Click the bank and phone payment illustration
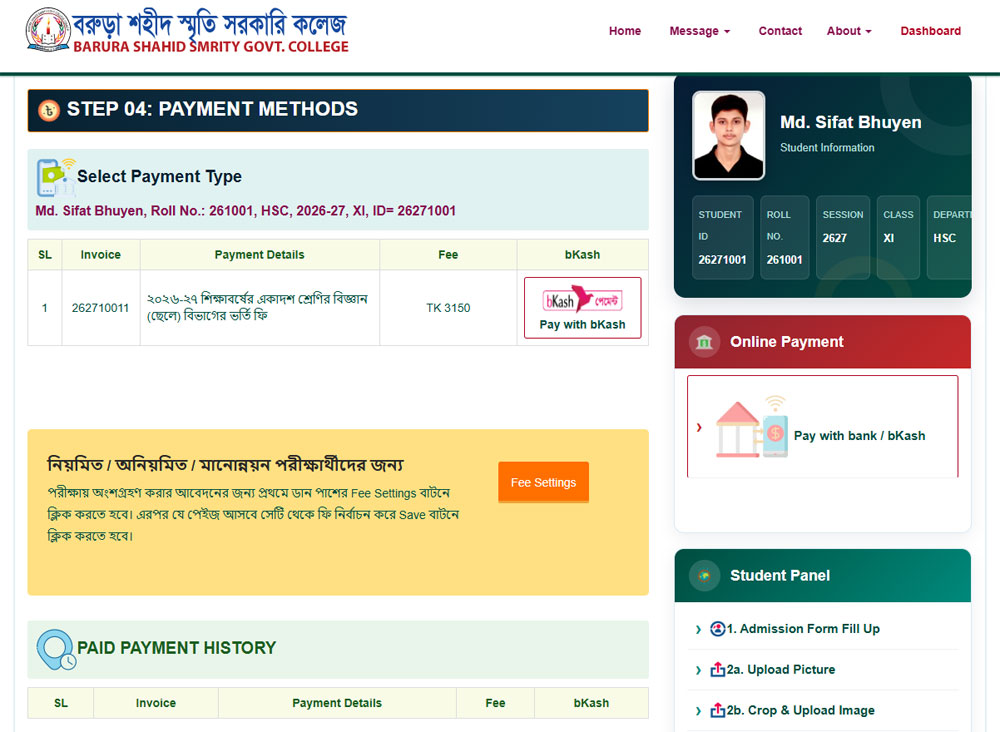 753,427
